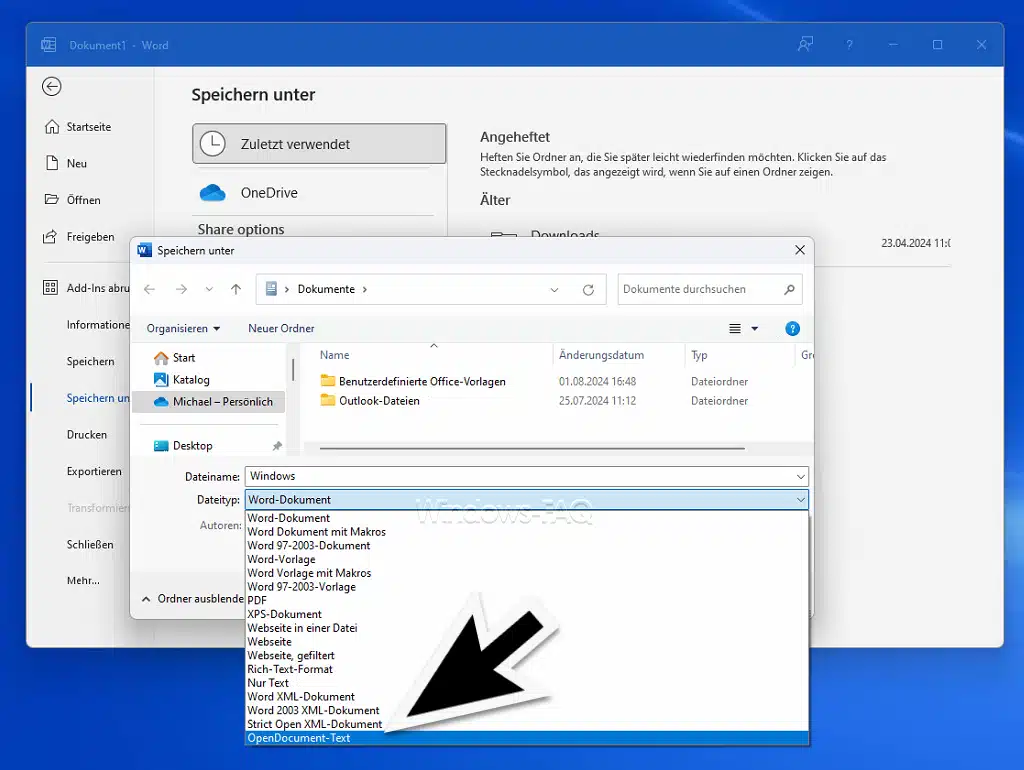Click the search magnifier in Dokumente durchsuchen
The height and width of the screenshot is (770, 1024).
[x=789, y=289]
